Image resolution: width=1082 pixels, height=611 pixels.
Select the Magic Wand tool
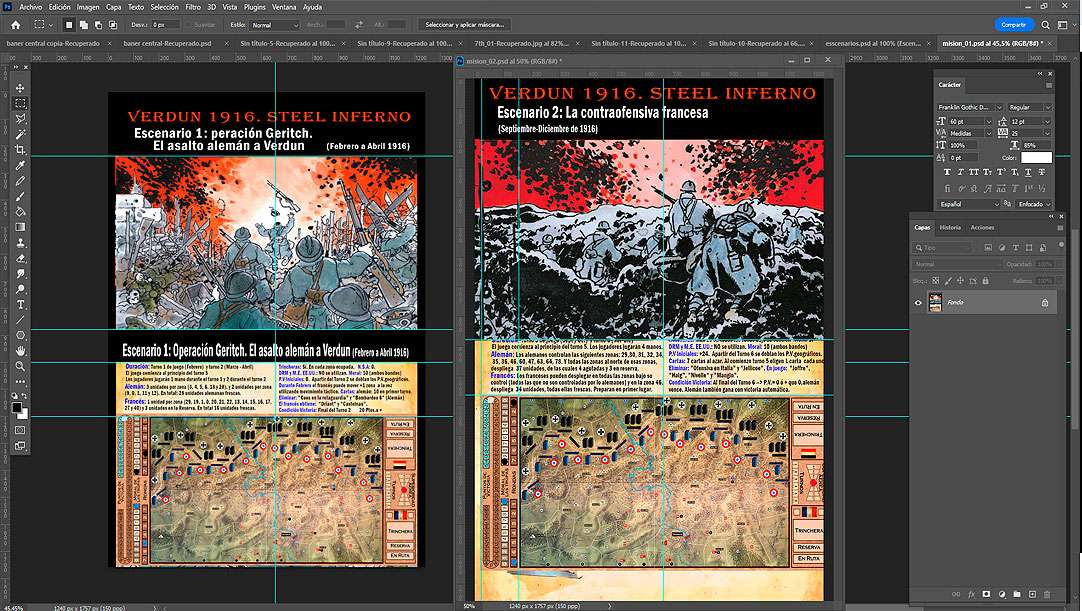point(21,134)
